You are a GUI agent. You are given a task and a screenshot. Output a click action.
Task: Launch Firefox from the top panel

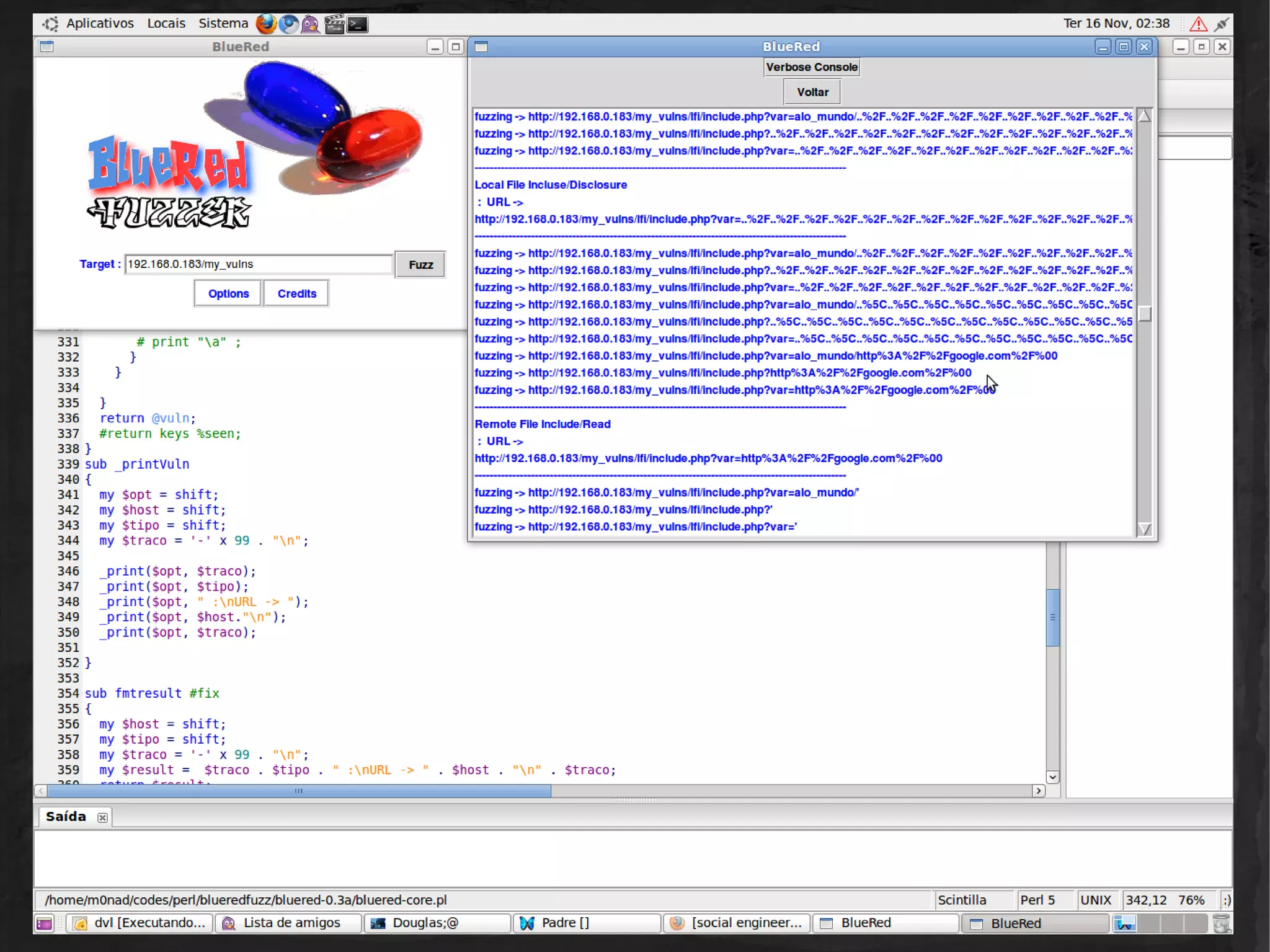(266, 24)
